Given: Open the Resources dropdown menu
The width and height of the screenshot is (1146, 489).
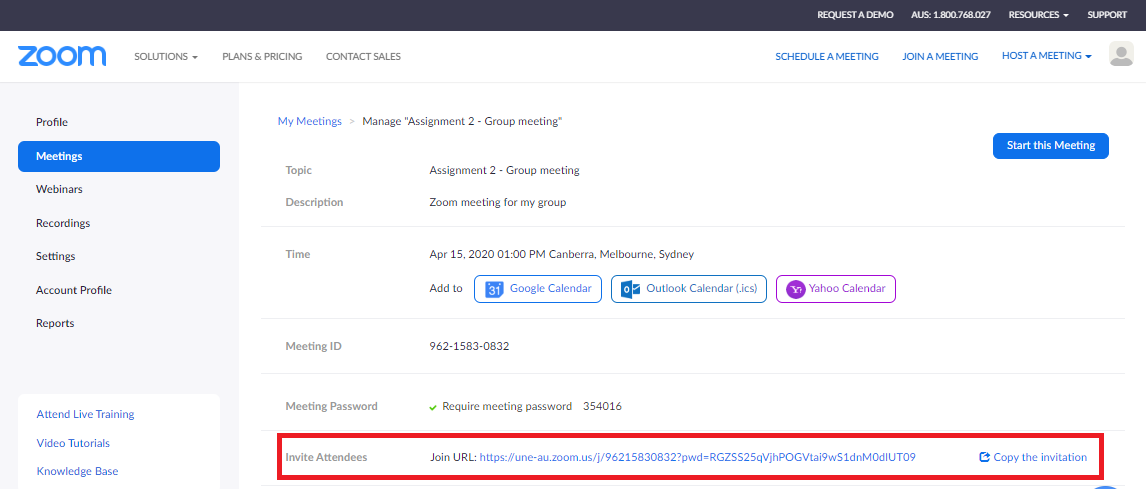Looking at the screenshot, I should pos(1039,15).
